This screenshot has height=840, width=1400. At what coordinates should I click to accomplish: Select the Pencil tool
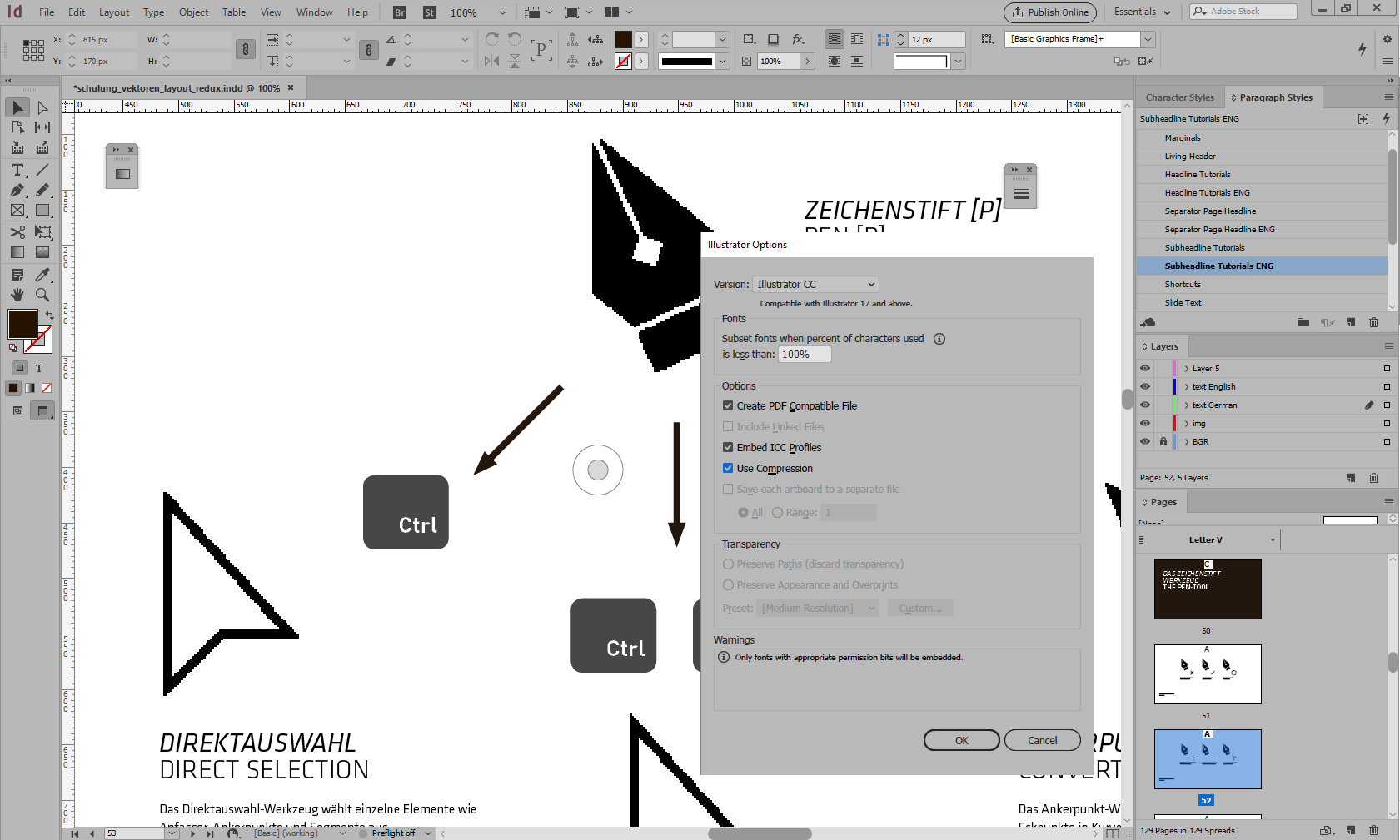(42, 191)
